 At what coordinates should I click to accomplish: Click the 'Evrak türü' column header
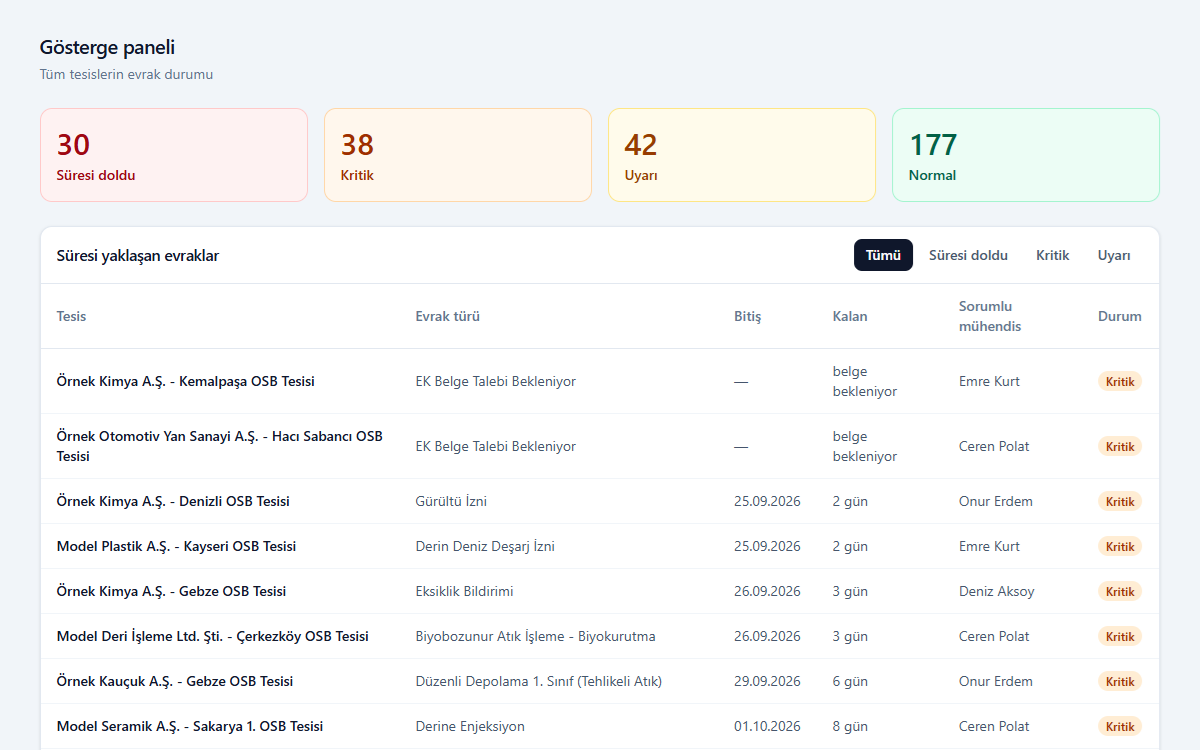pyautogui.click(x=448, y=316)
